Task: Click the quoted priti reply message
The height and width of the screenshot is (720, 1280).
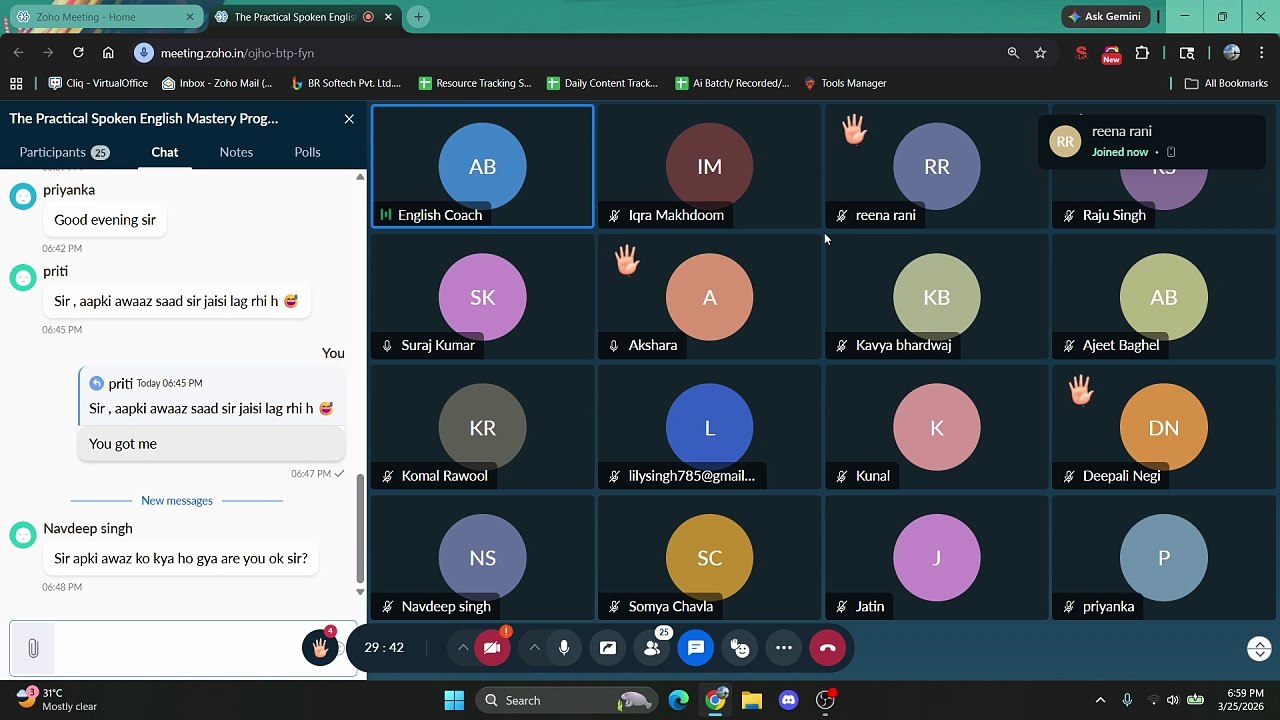Action: point(211,398)
